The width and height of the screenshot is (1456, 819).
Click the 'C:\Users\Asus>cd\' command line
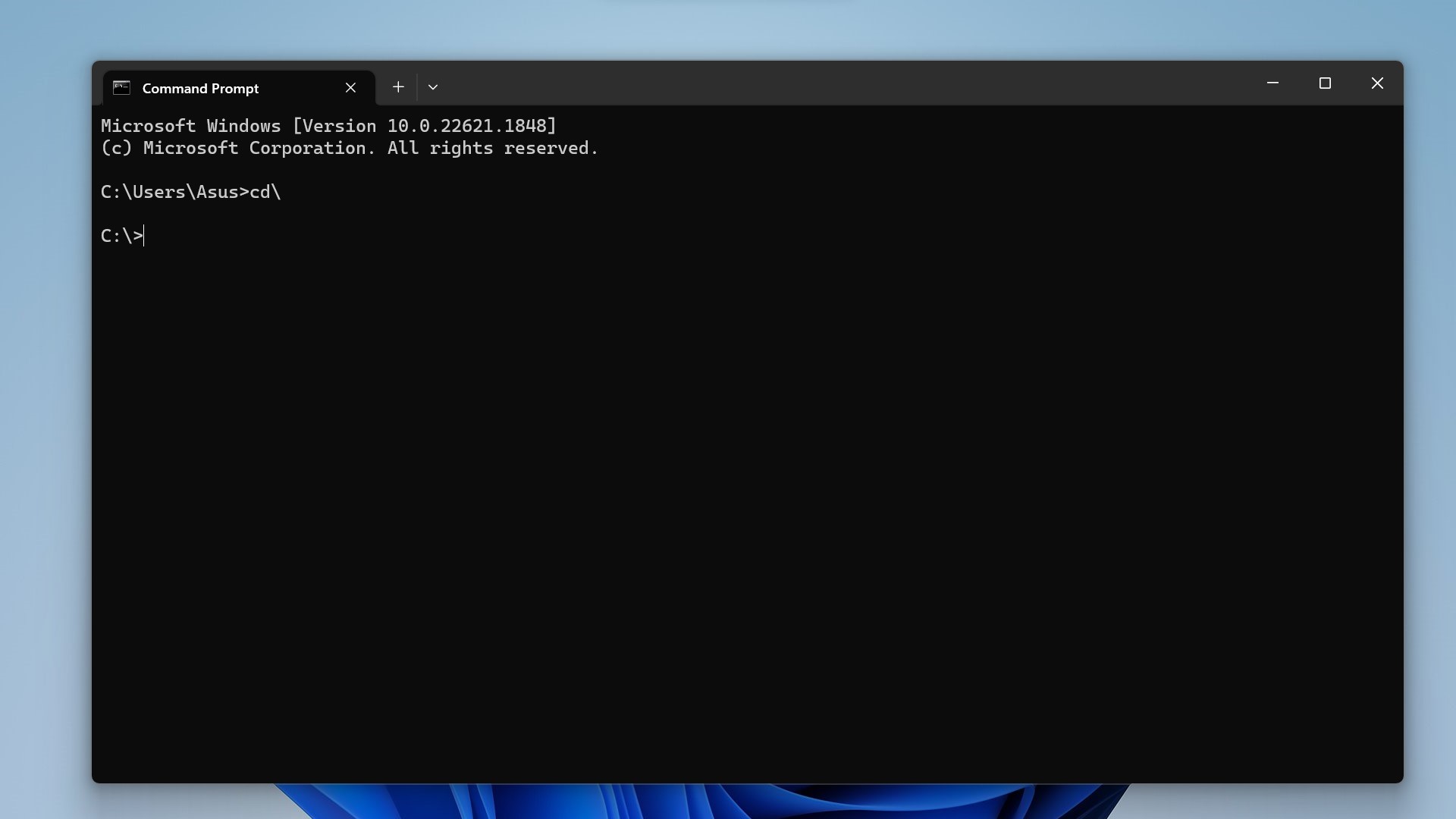(190, 192)
